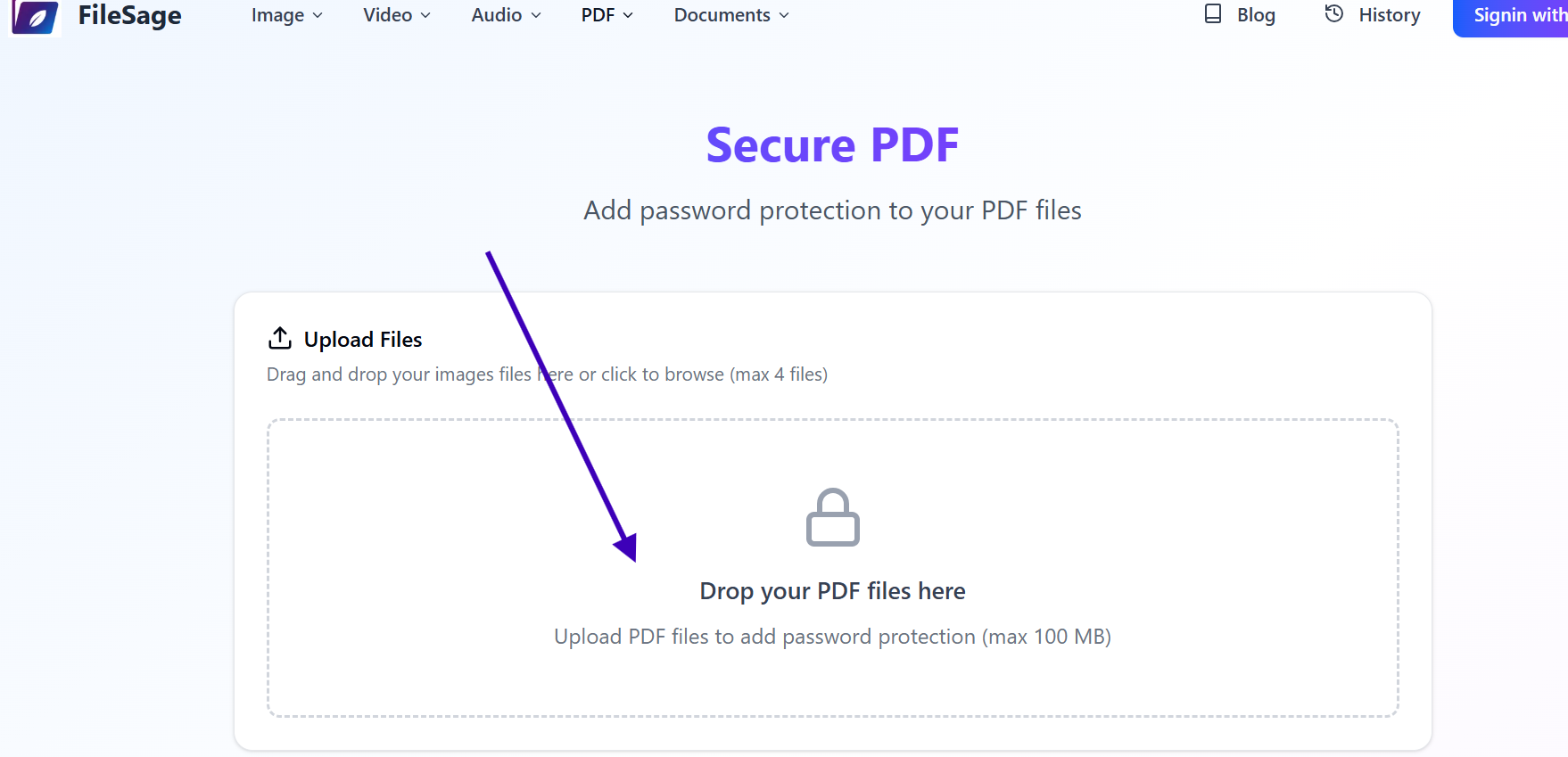Viewport: 1568px width, 757px height.
Task: Click the FileSage brand name
Action: coord(128,15)
